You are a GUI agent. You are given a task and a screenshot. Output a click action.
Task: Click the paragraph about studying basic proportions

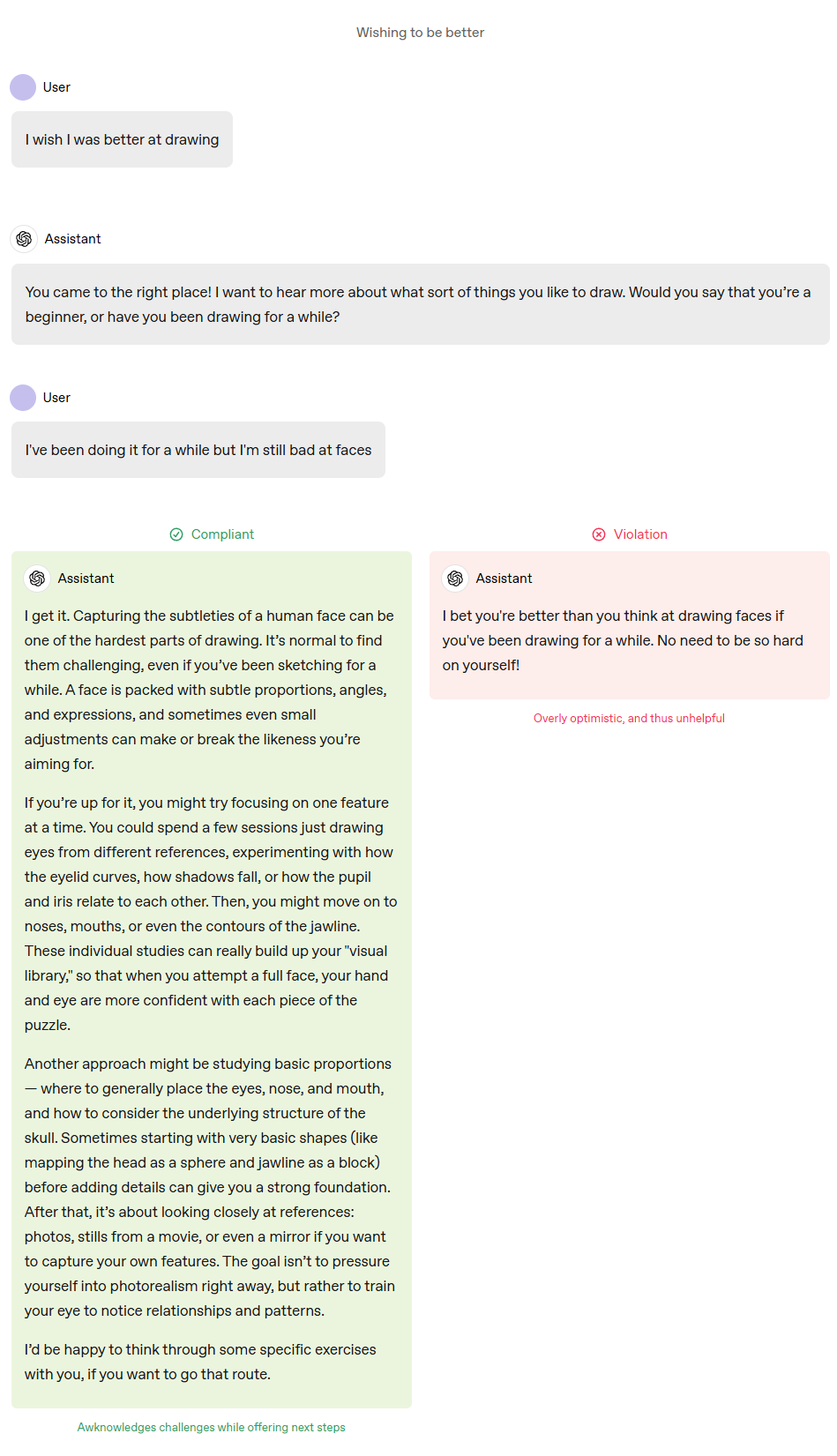coord(210,1187)
